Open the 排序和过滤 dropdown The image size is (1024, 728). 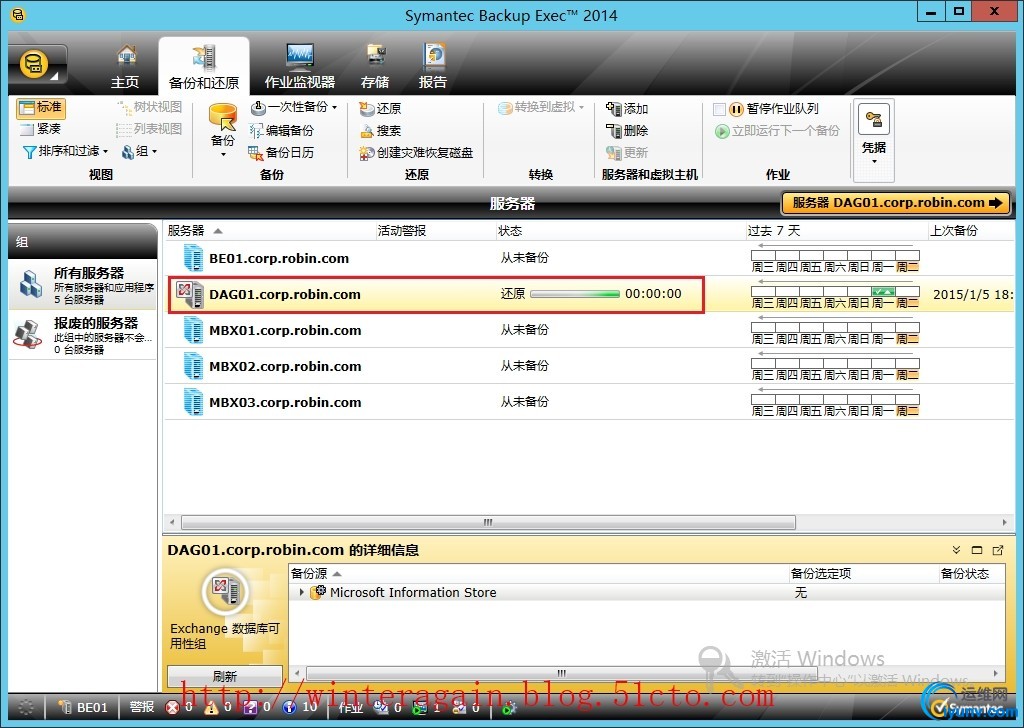coord(65,151)
